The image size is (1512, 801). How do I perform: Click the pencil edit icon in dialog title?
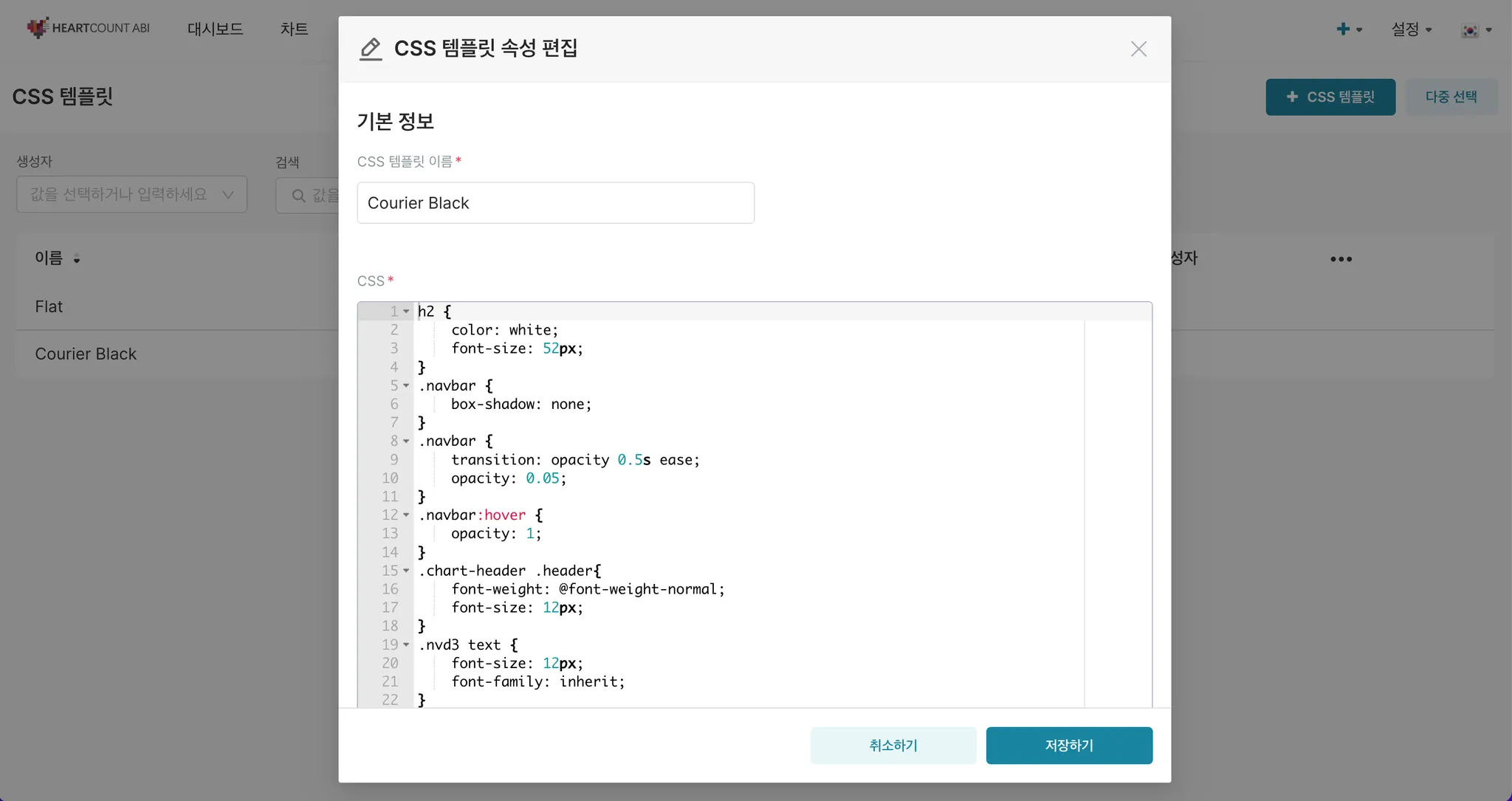371,49
